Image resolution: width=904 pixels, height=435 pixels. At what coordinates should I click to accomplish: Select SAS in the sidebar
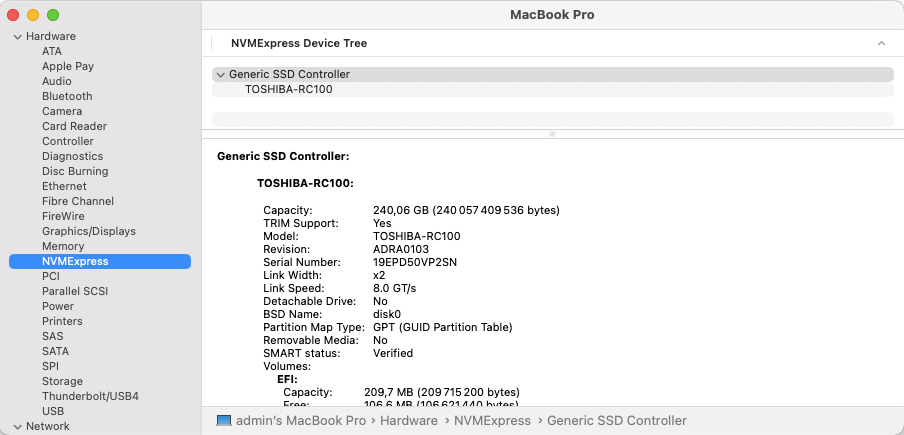pos(52,336)
